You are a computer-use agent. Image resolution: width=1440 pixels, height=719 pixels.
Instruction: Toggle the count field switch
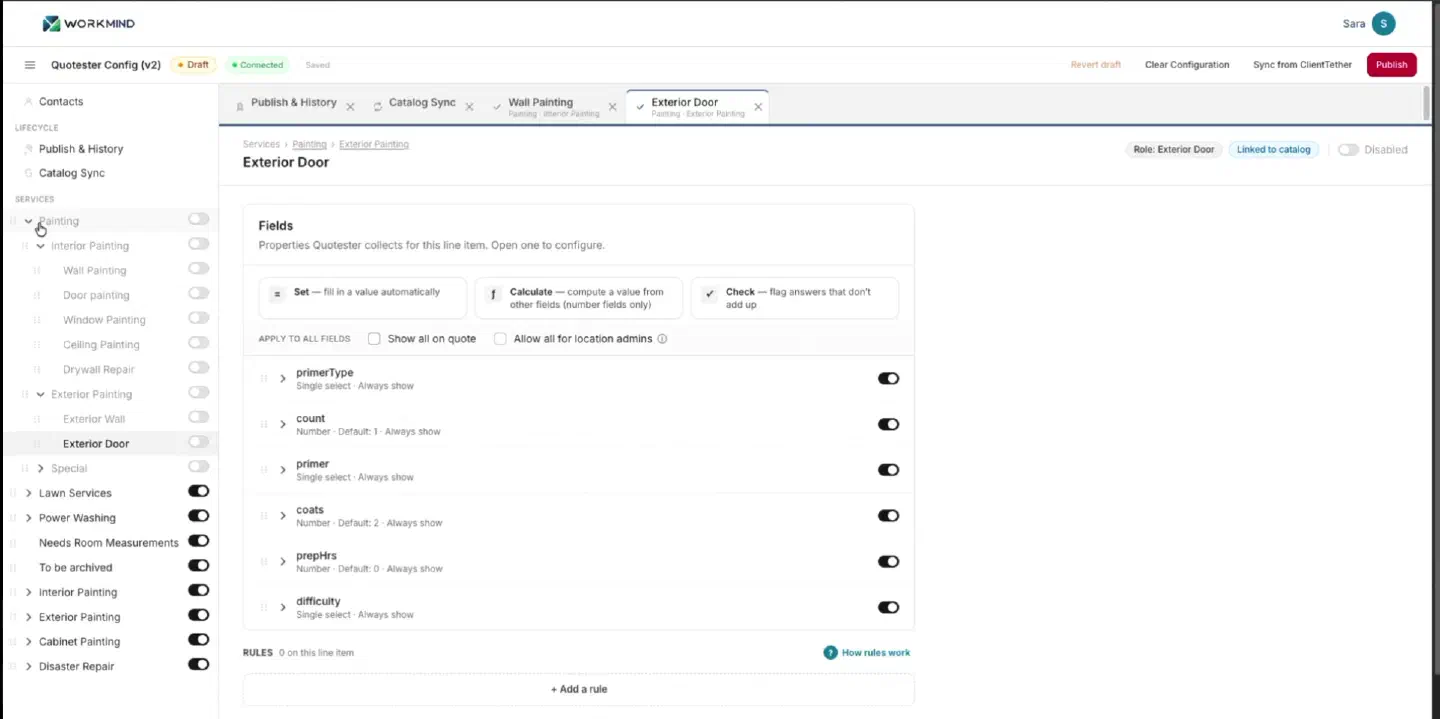[x=888, y=425]
